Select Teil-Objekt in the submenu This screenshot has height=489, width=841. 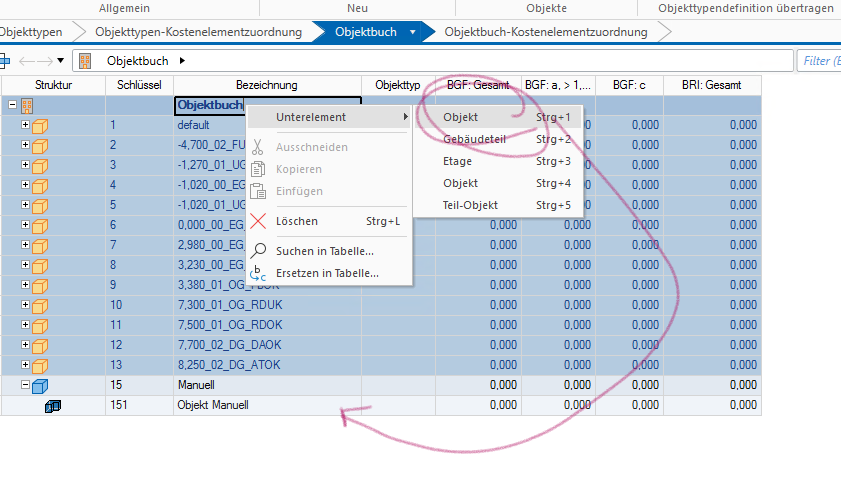click(x=470, y=205)
